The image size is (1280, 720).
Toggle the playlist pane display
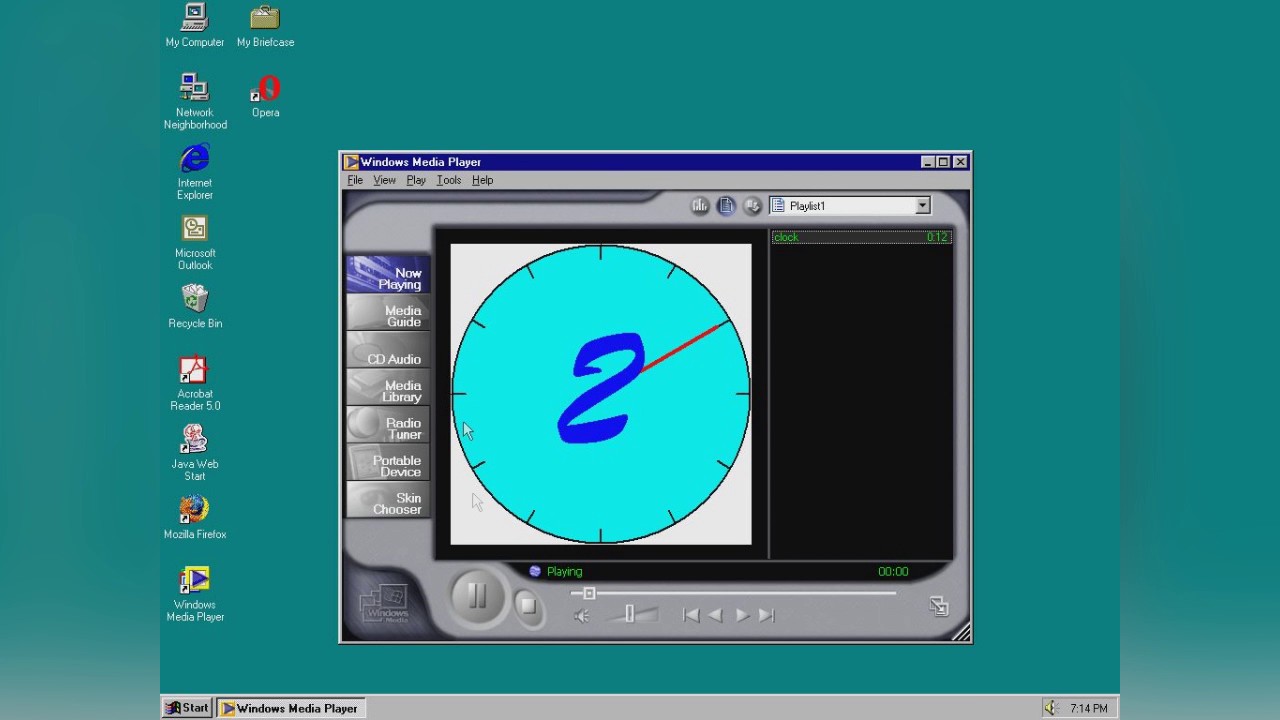pyautogui.click(x=726, y=206)
